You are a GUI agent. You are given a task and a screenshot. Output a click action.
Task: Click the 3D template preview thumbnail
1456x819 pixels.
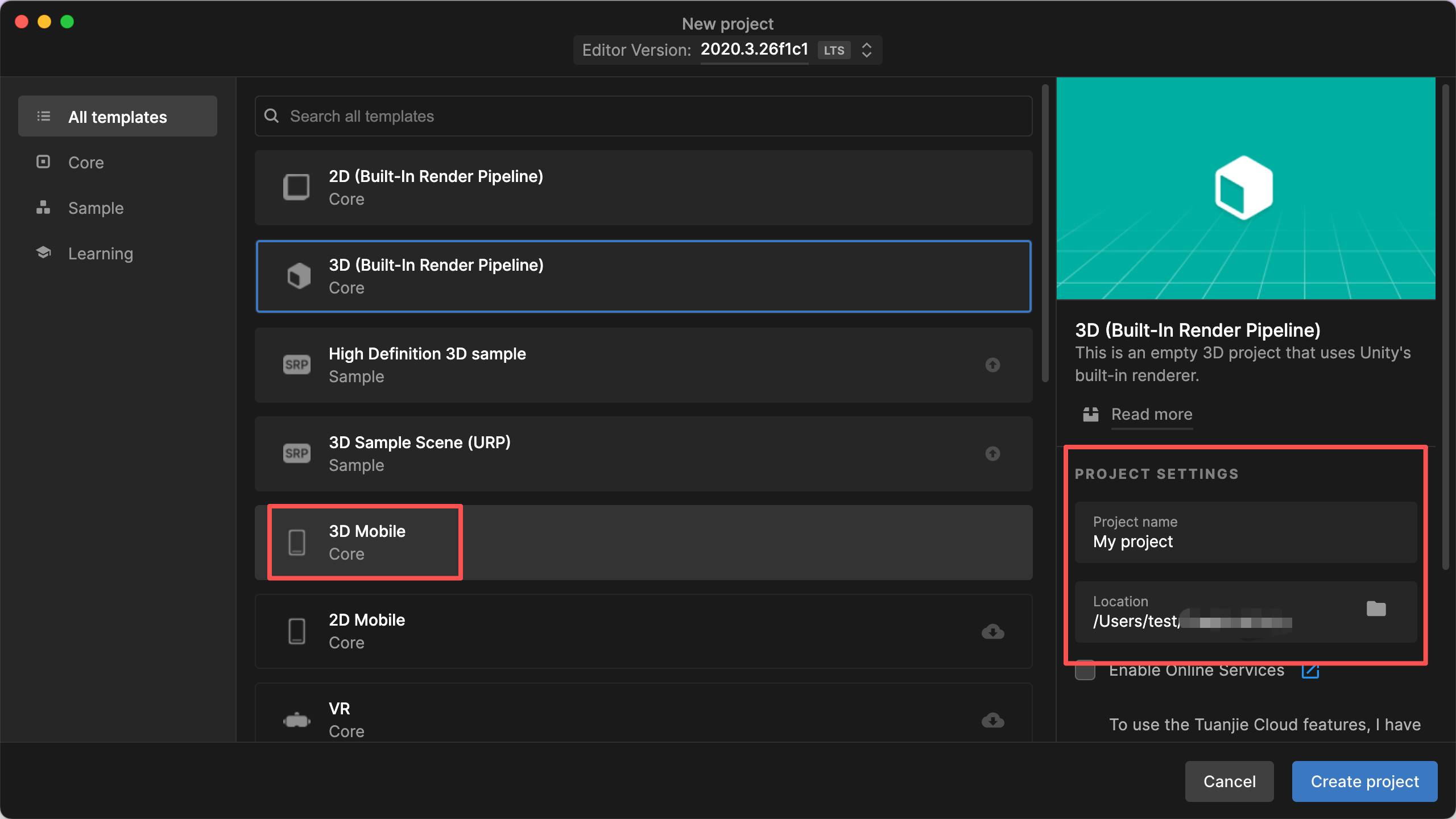(x=1246, y=188)
